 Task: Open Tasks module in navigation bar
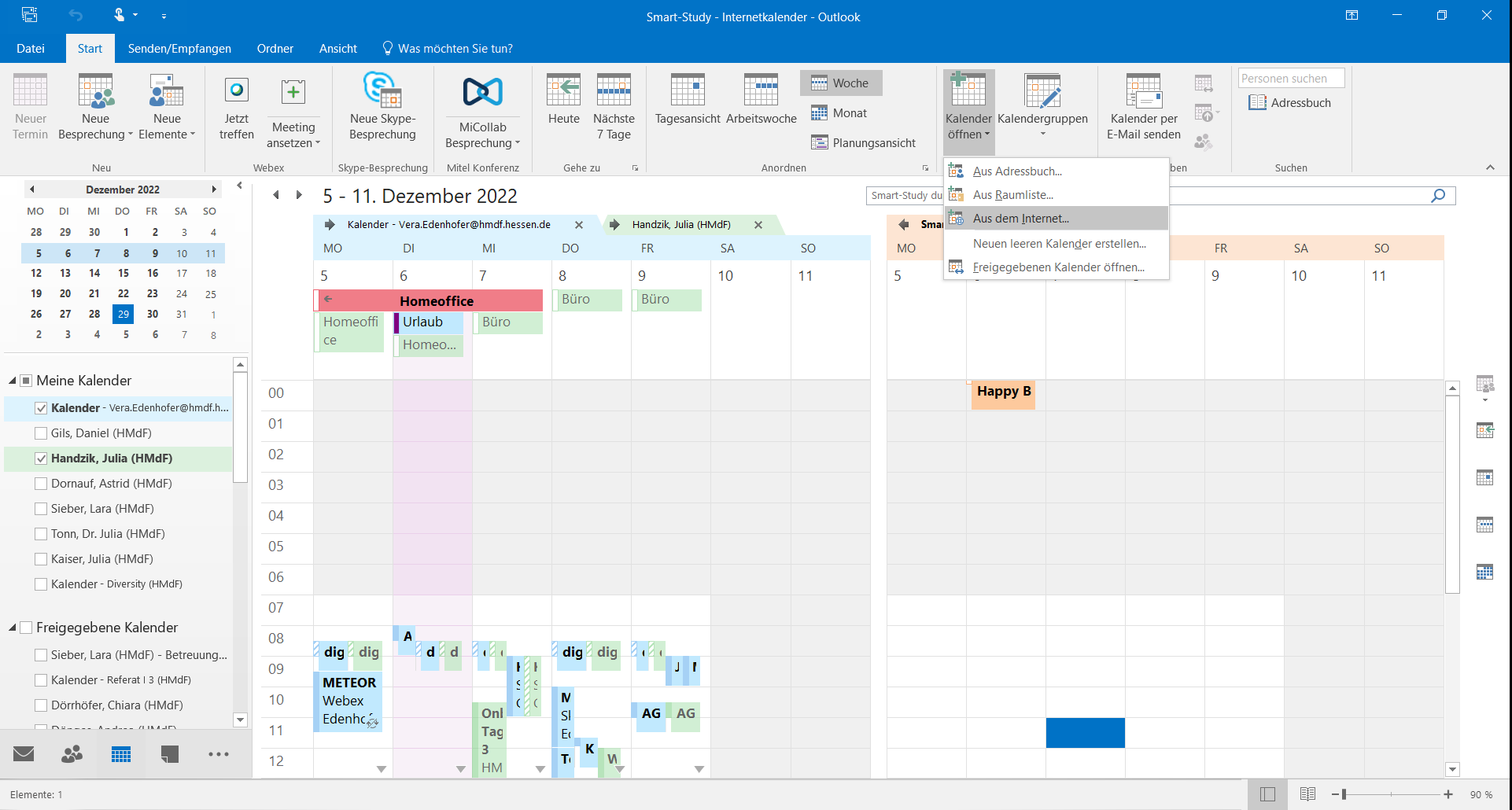(x=170, y=754)
